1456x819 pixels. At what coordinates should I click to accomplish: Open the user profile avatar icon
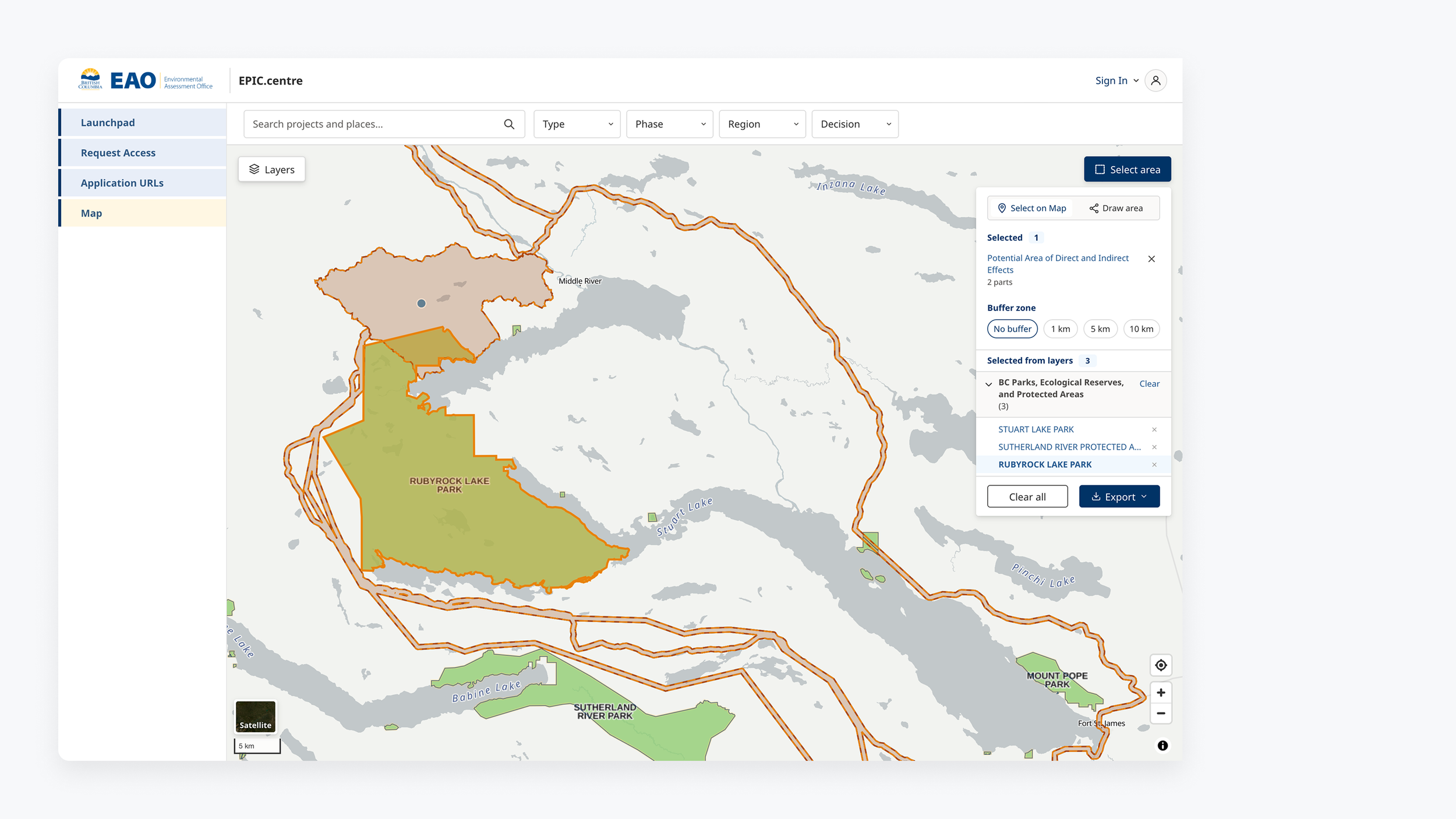[x=1155, y=80]
